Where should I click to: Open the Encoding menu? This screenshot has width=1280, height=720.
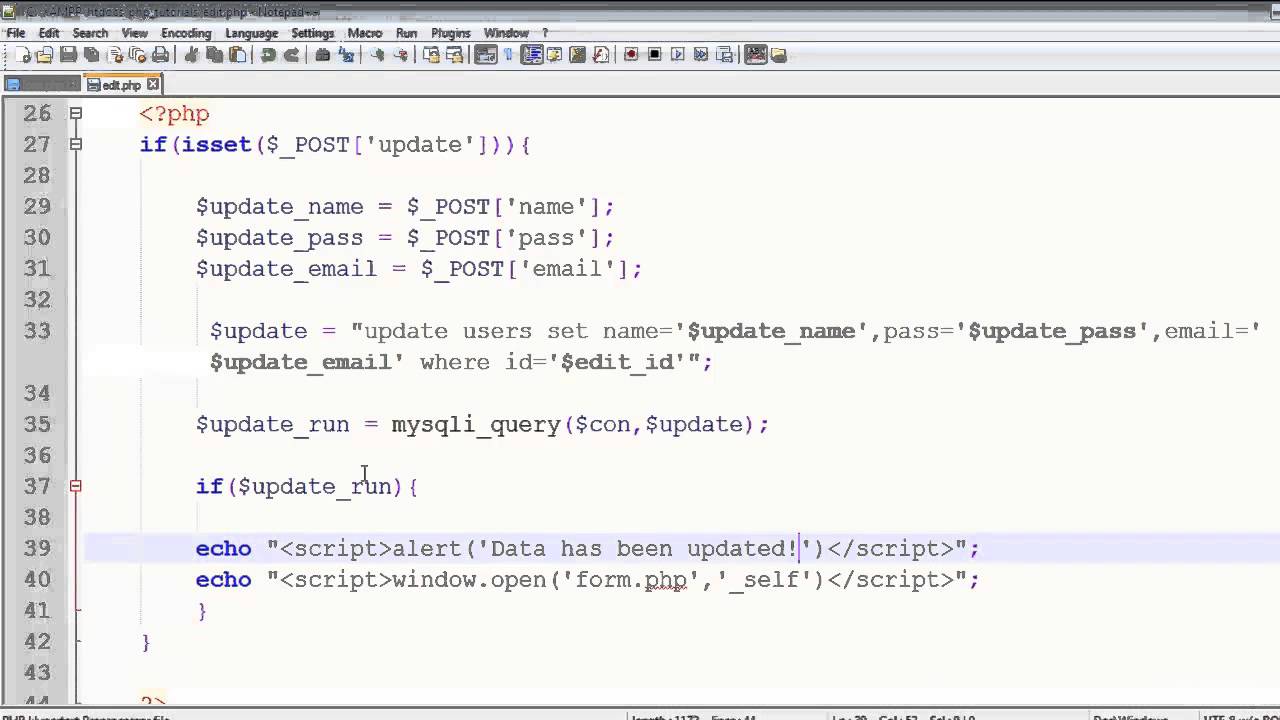click(x=186, y=33)
